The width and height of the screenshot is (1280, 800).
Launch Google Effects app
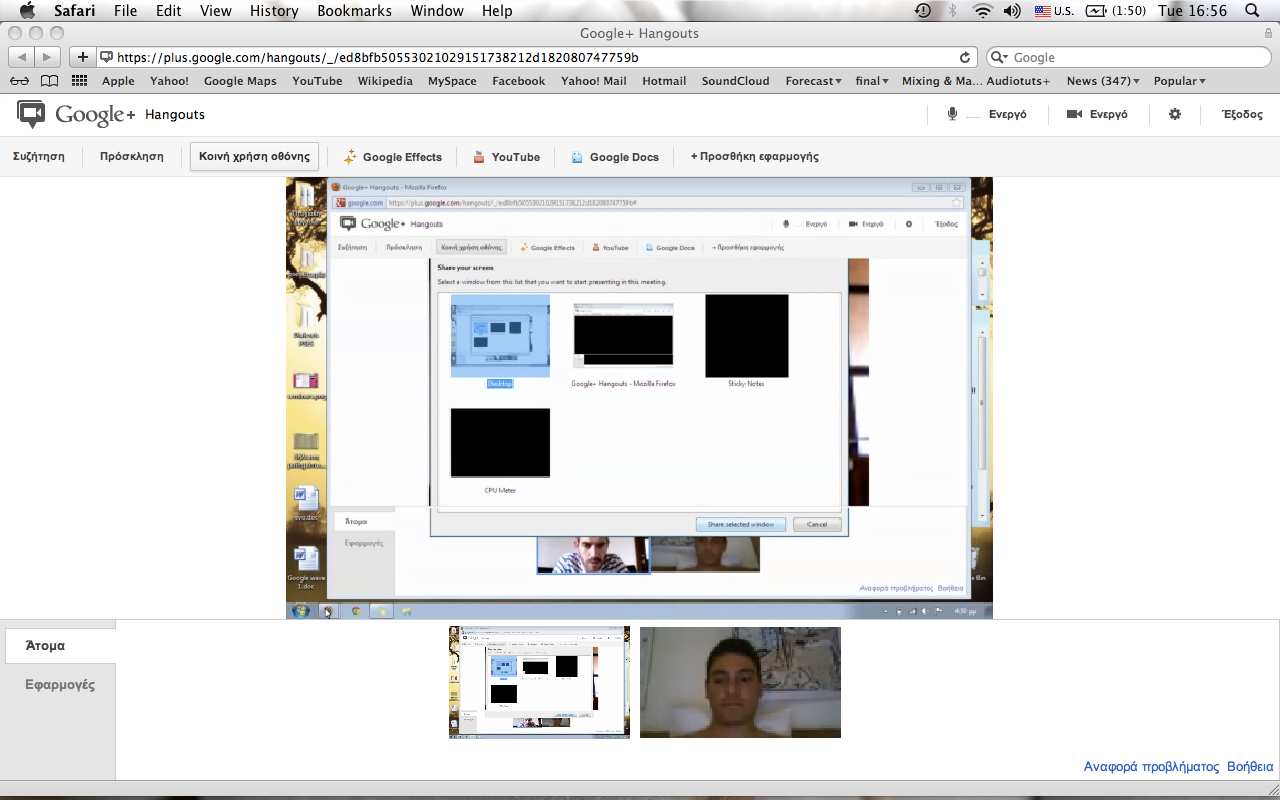(392, 157)
